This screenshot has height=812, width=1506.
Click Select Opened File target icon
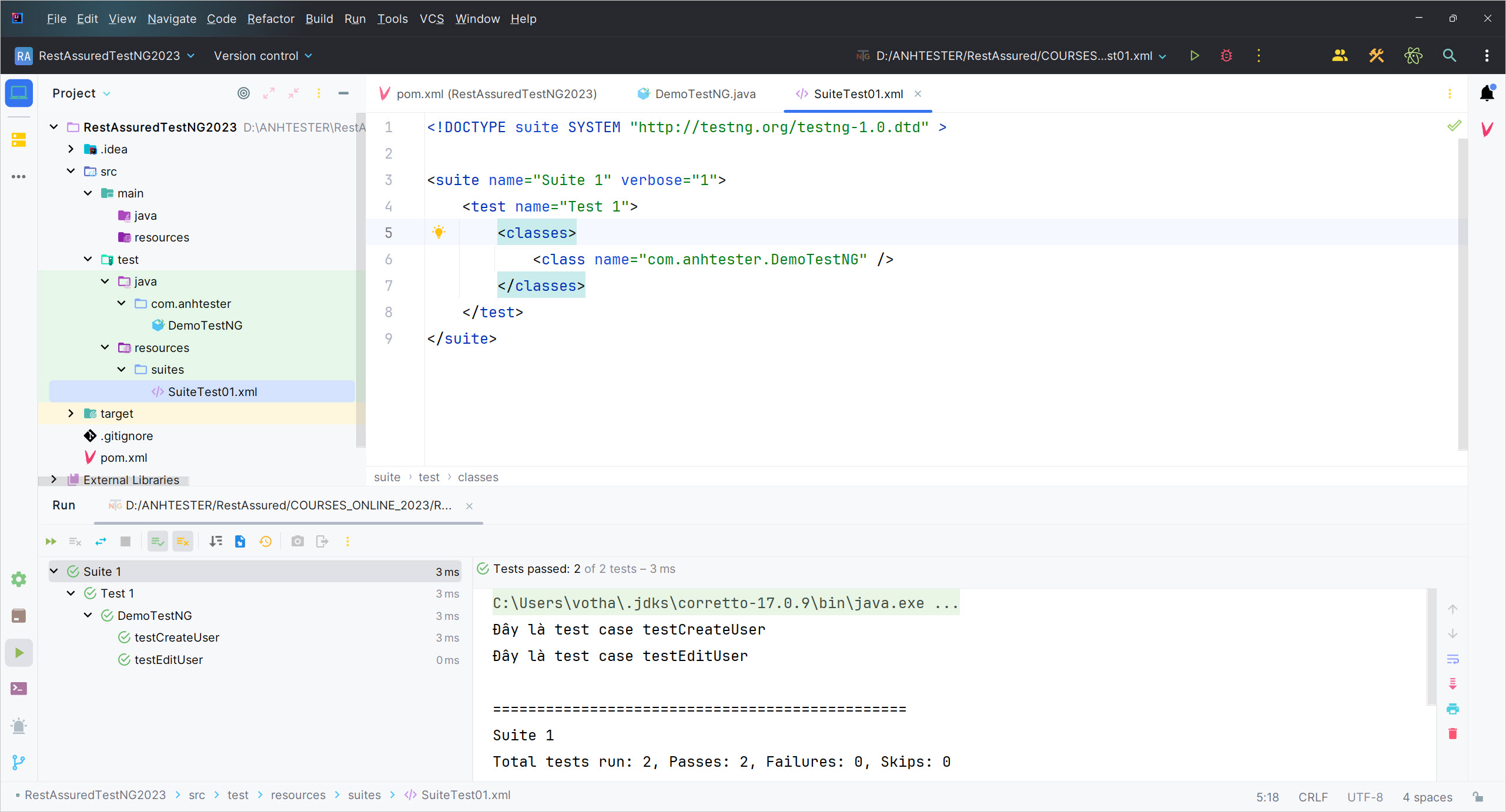point(243,93)
